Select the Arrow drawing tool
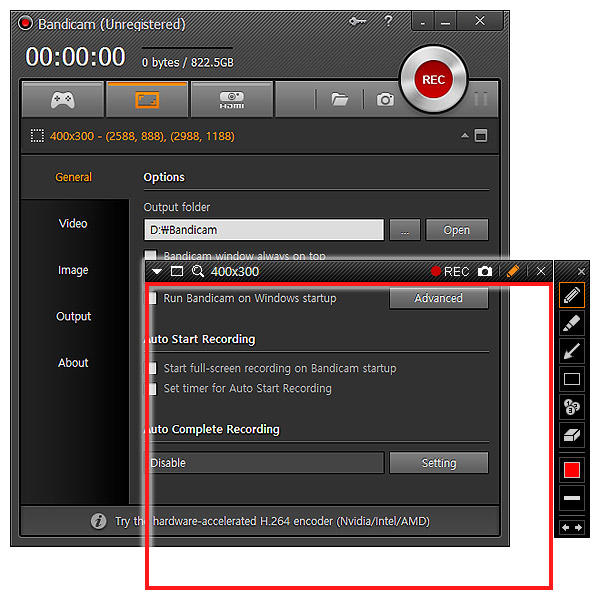This screenshot has height=600, width=600. [572, 351]
